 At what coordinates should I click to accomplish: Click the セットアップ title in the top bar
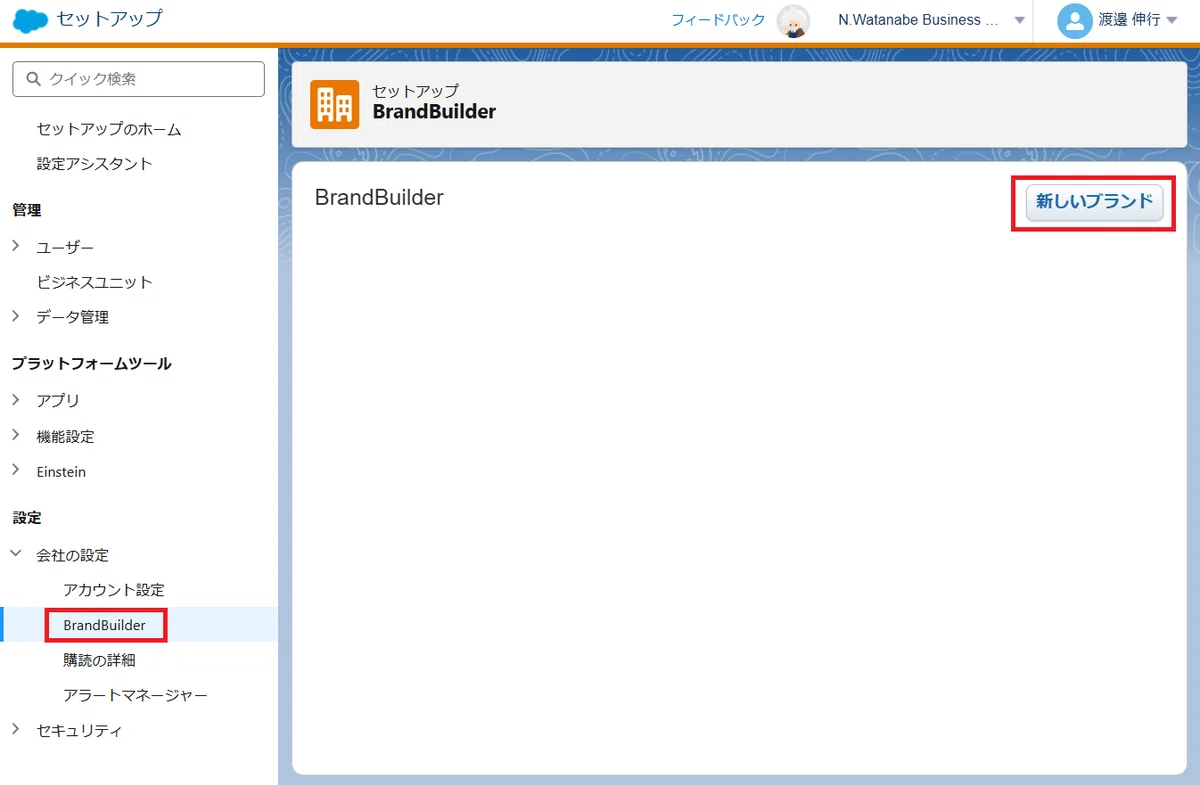(109, 18)
